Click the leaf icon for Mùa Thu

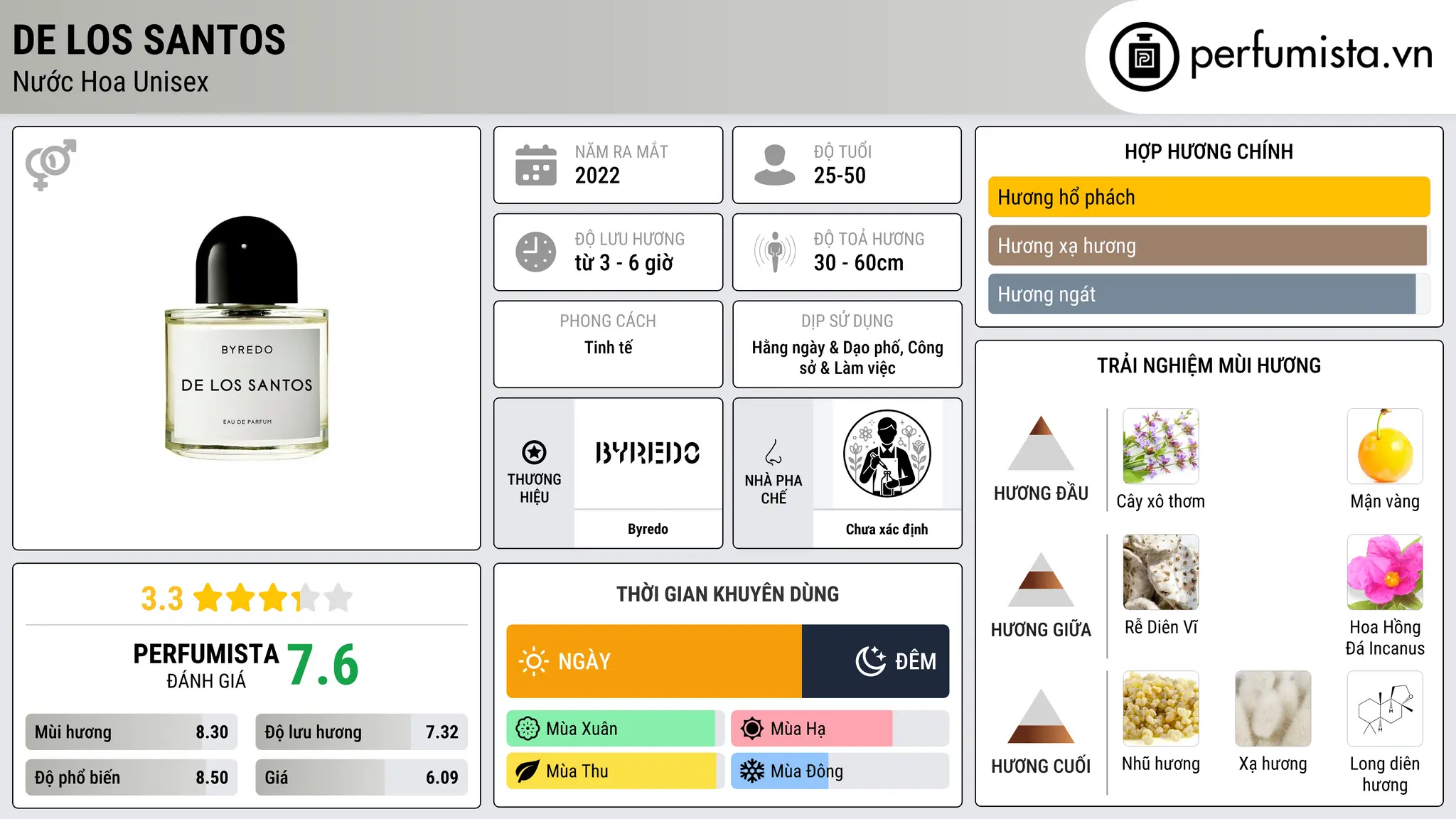[x=528, y=771]
